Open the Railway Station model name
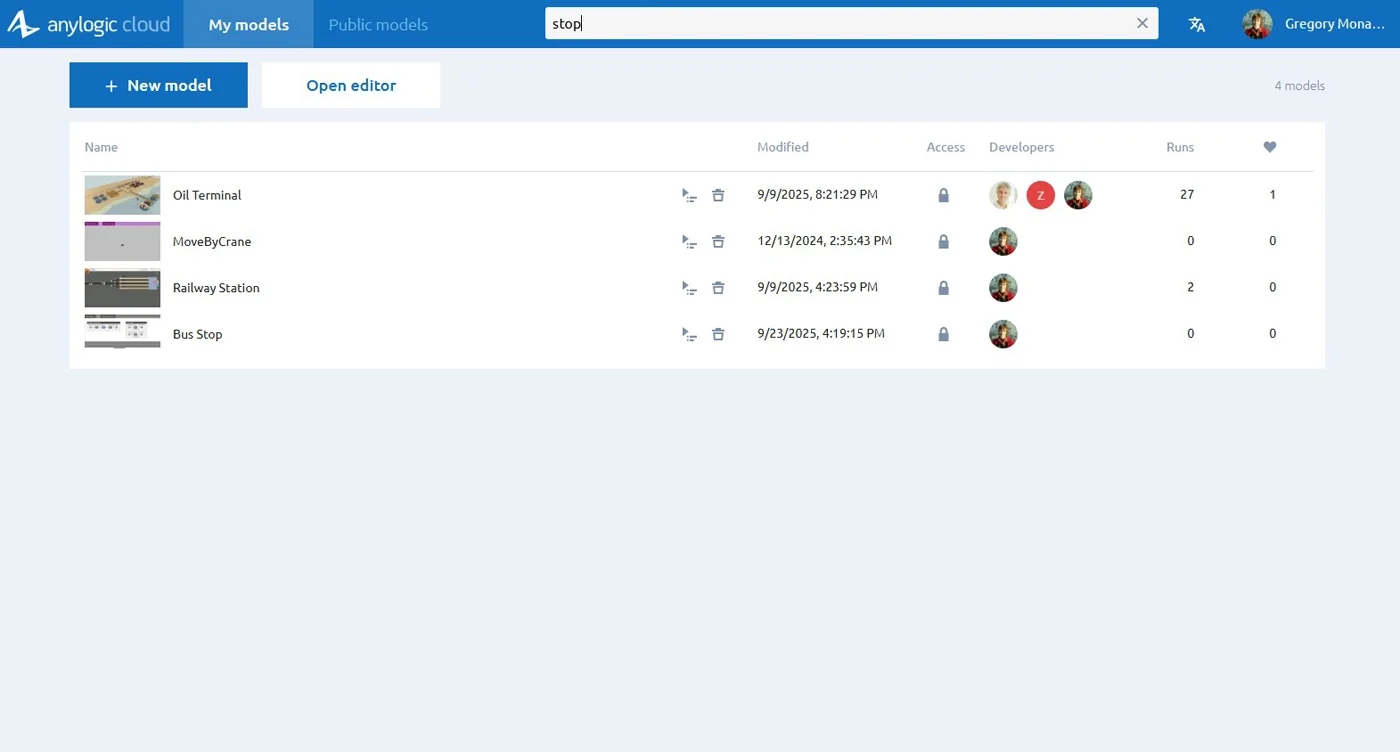 [216, 288]
